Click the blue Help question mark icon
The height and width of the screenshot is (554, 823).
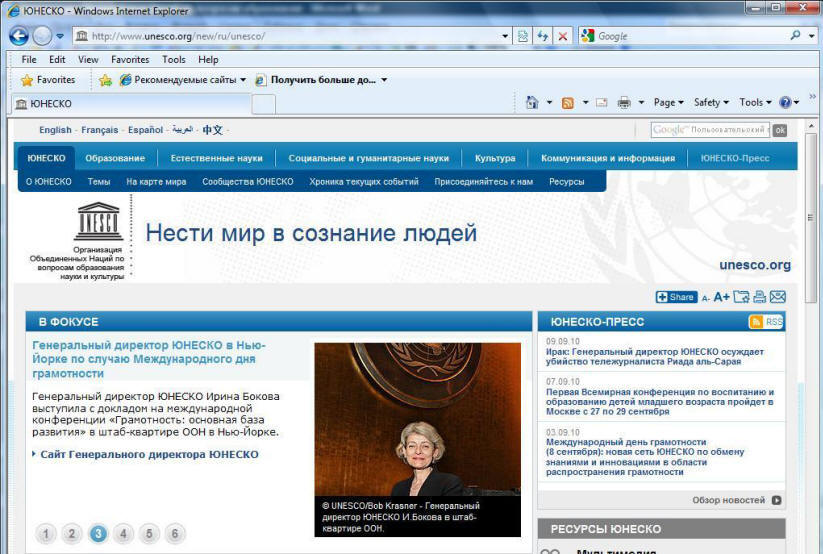tap(785, 102)
